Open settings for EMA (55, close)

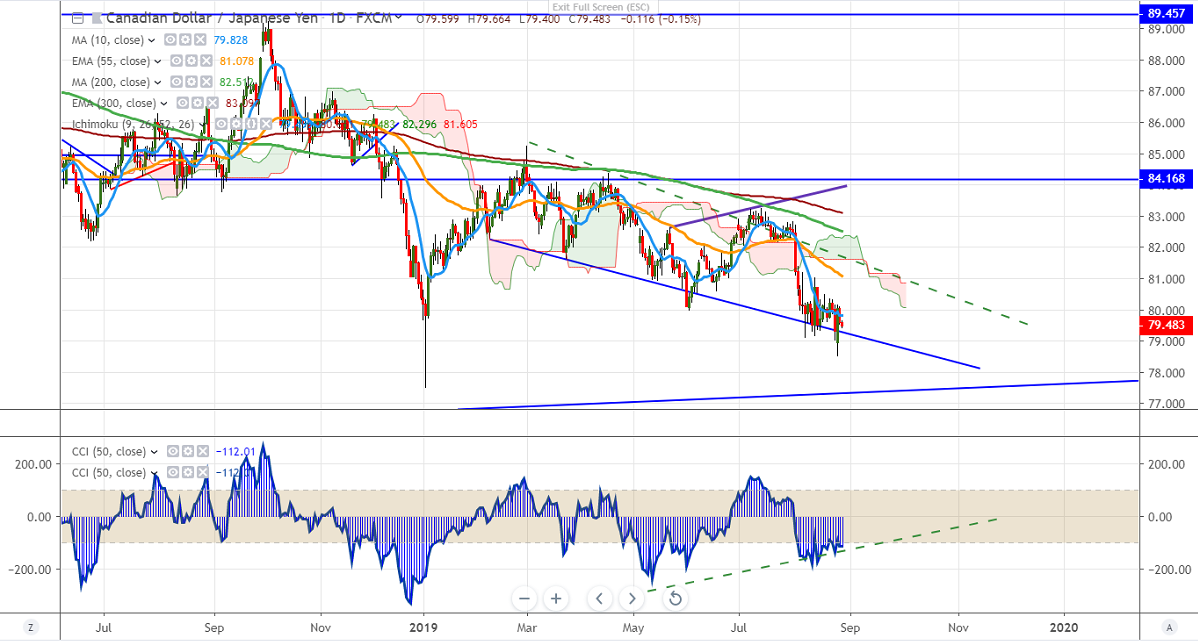191,61
